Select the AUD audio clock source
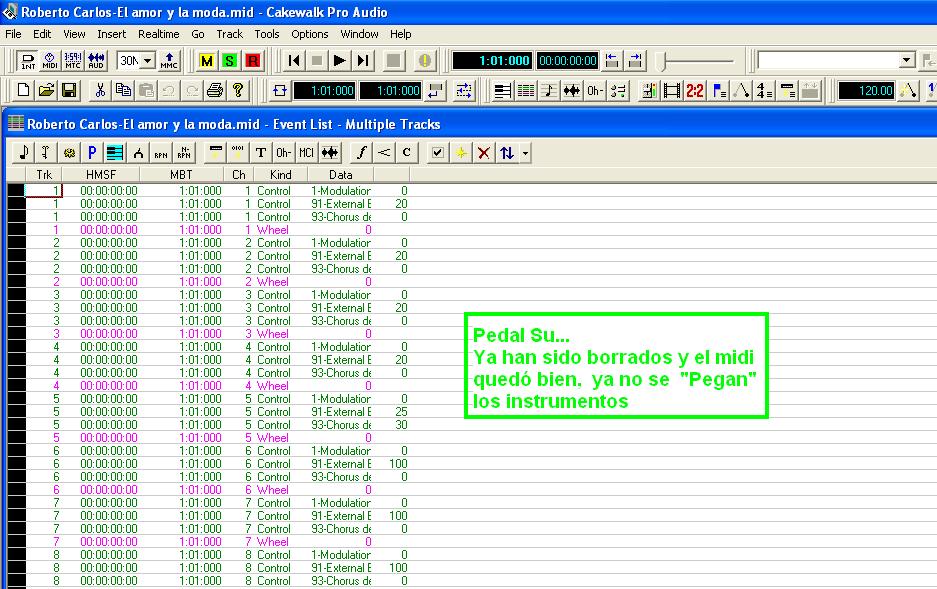This screenshot has width=937, height=589. tap(96, 60)
